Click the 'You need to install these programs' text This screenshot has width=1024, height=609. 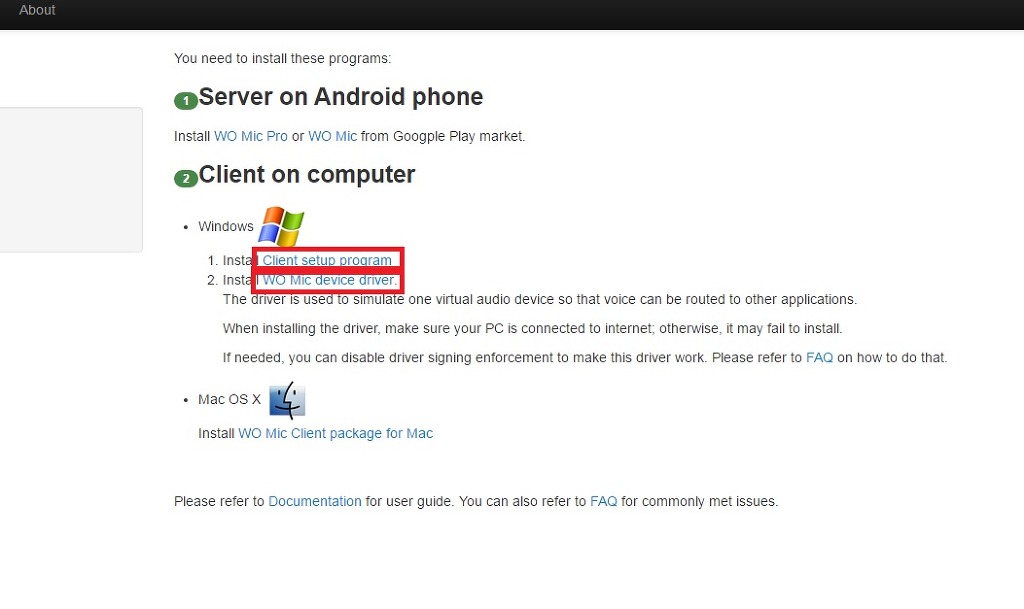pyautogui.click(x=282, y=58)
